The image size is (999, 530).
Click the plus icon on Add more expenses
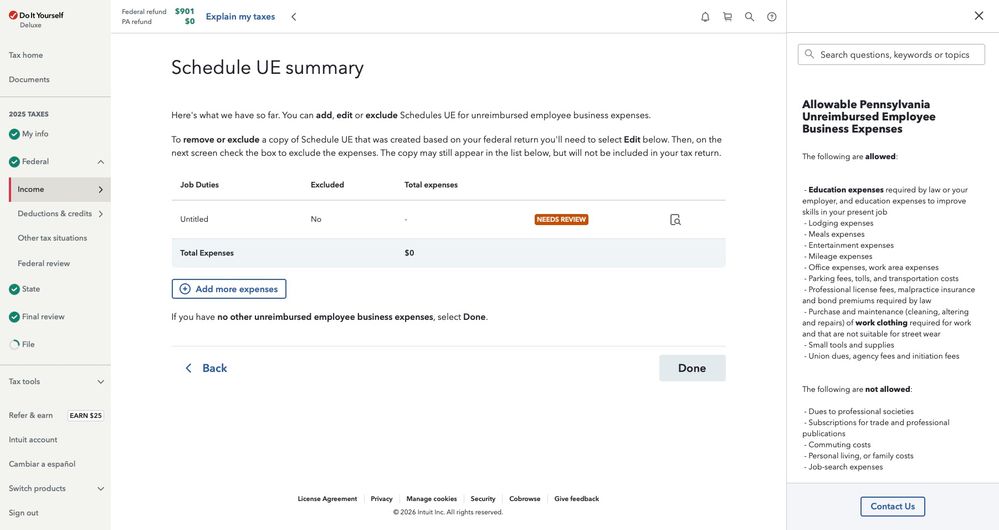pyautogui.click(x=185, y=289)
